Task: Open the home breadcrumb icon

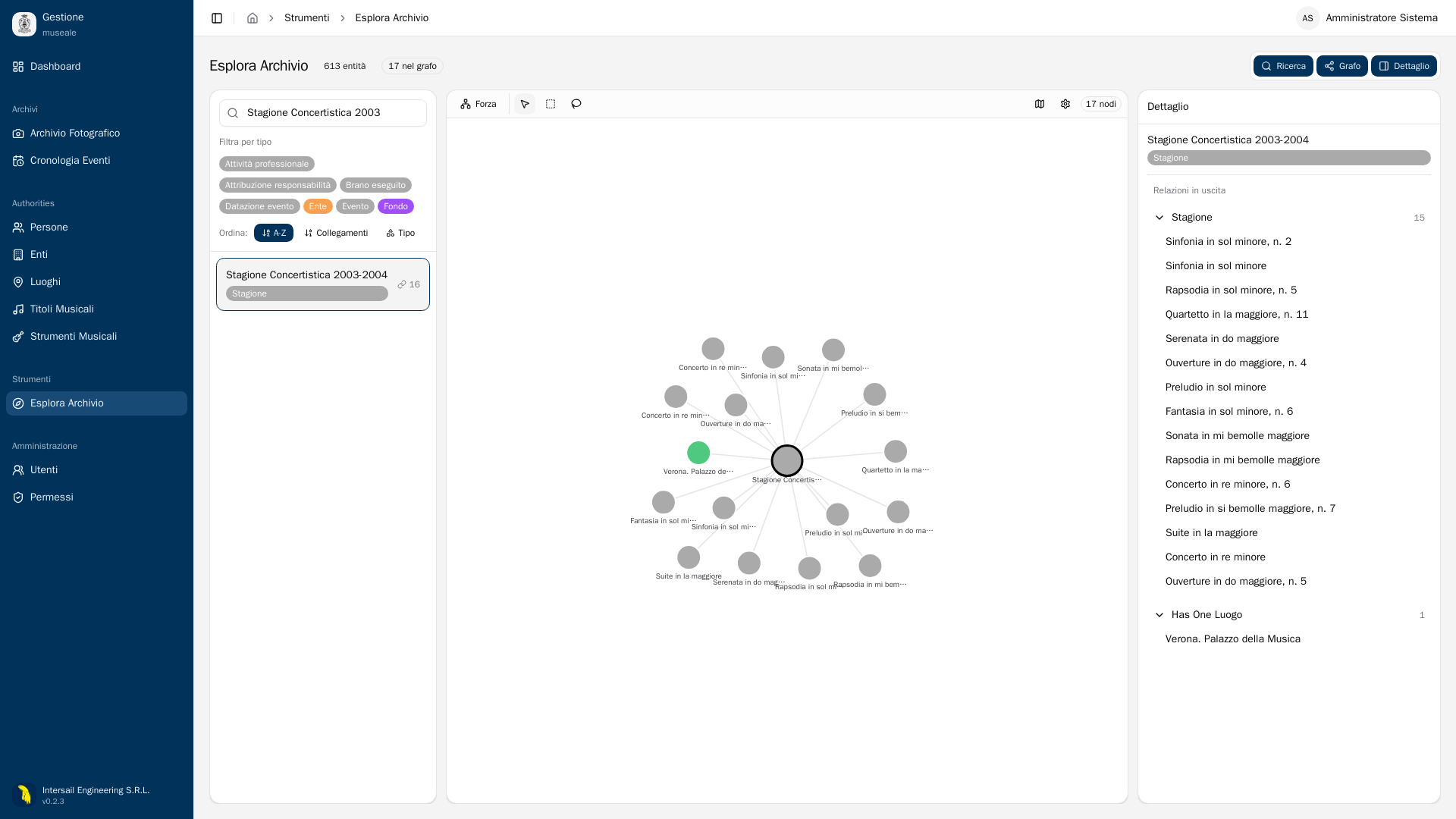Action: 253,18
